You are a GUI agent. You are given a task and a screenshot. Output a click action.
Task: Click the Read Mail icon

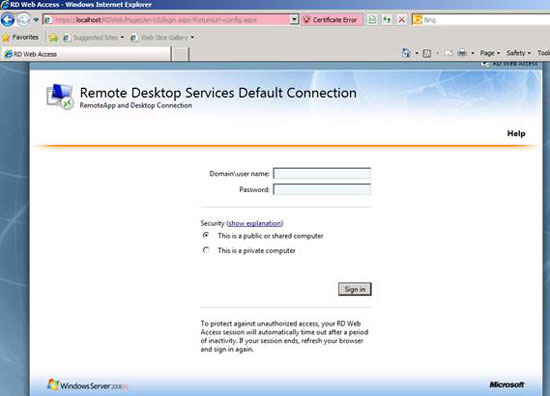click(449, 53)
